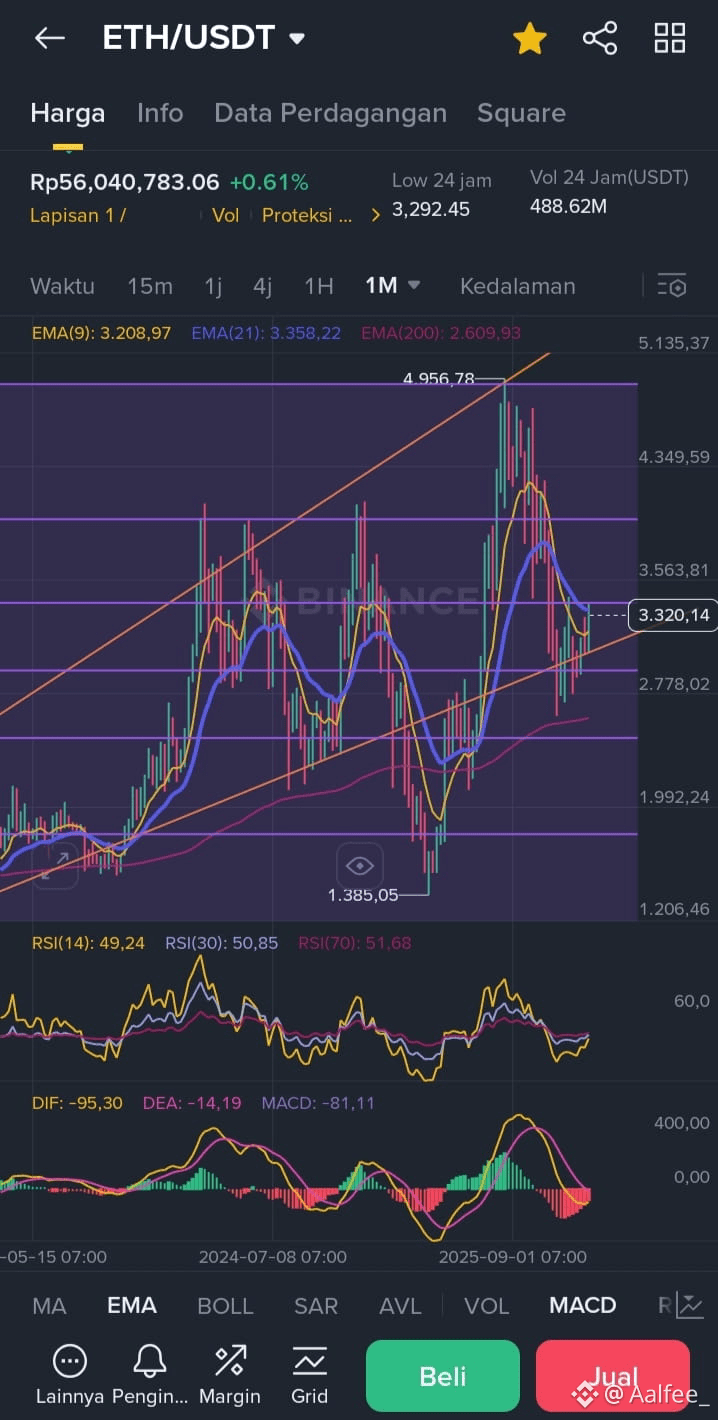Switch to Kedalaman depth view

[x=517, y=286]
